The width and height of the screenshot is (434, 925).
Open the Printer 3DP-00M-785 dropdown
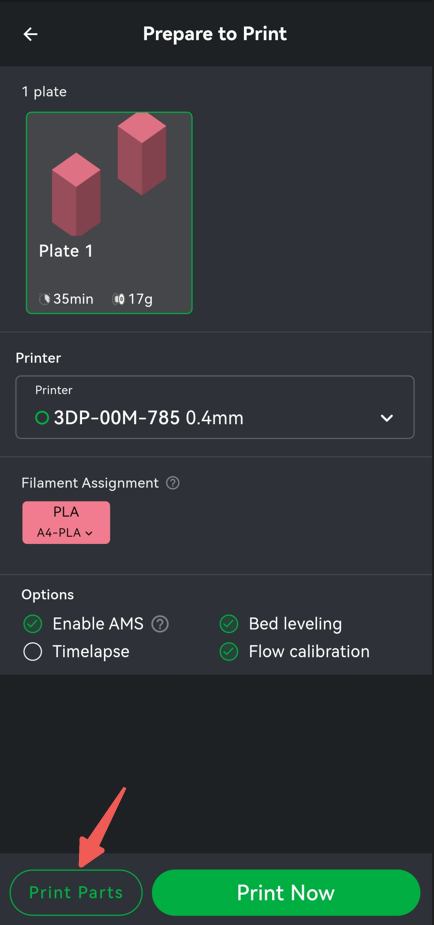[215, 407]
